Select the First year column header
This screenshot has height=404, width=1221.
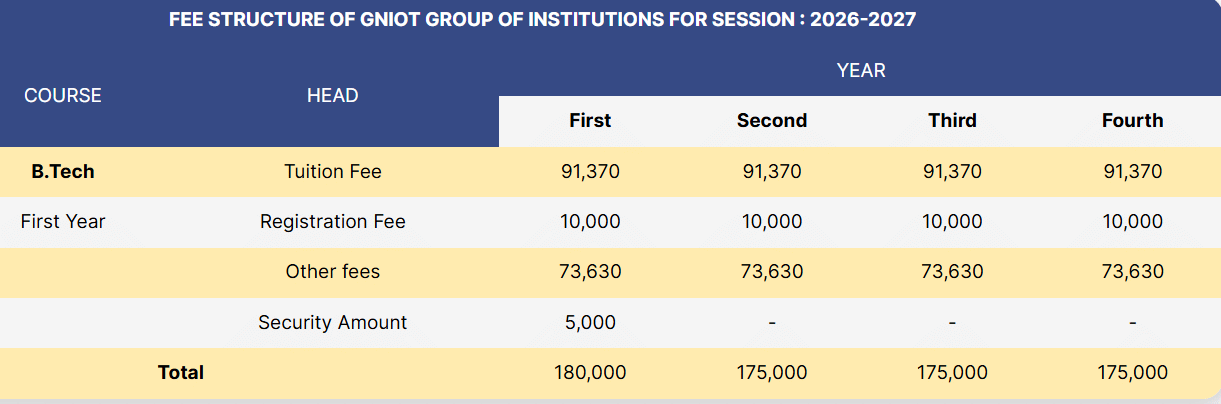(x=590, y=121)
